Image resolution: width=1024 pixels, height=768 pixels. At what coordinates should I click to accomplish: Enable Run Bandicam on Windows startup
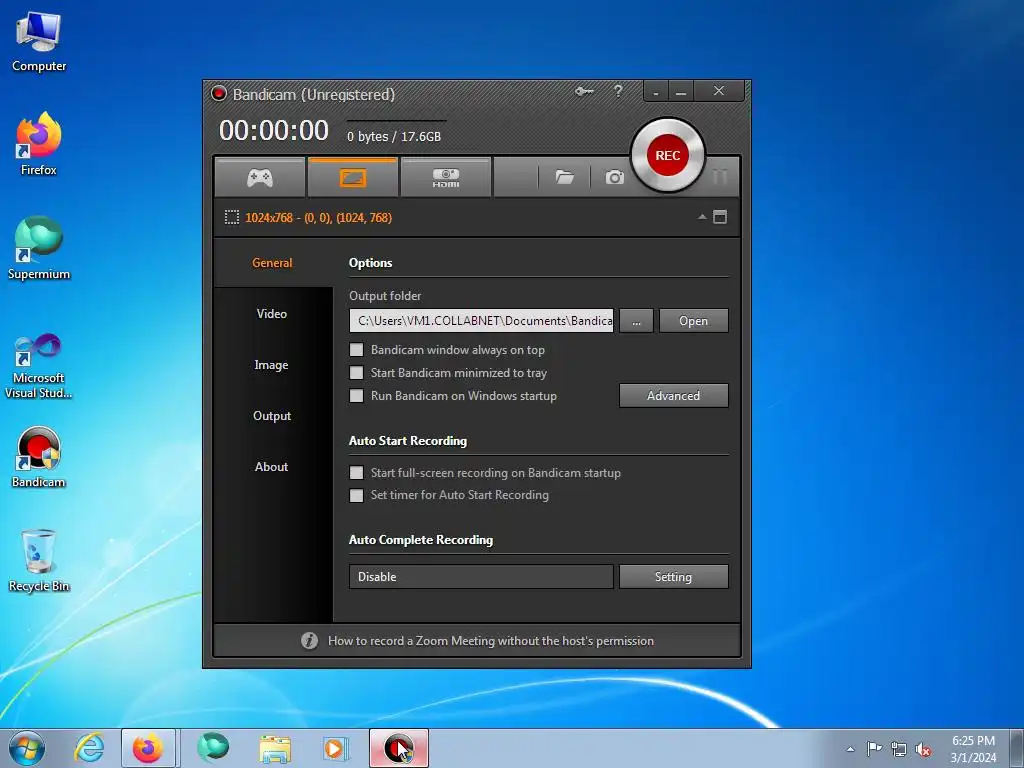[357, 396]
